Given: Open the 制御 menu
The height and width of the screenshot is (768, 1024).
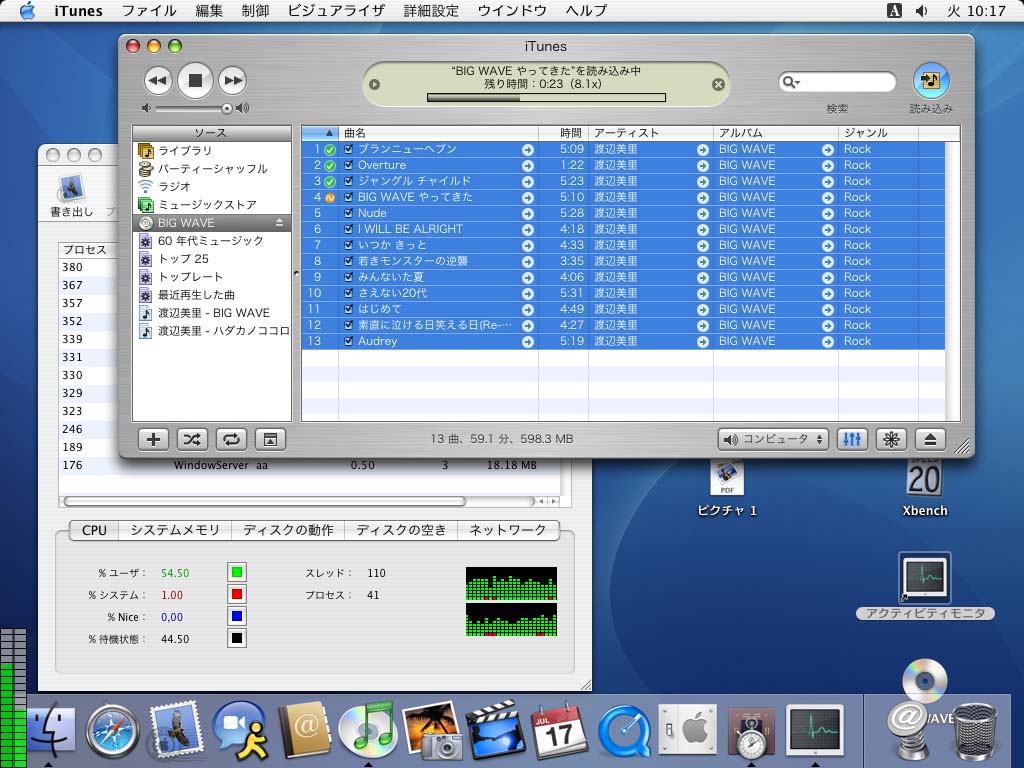Looking at the screenshot, I should [255, 10].
